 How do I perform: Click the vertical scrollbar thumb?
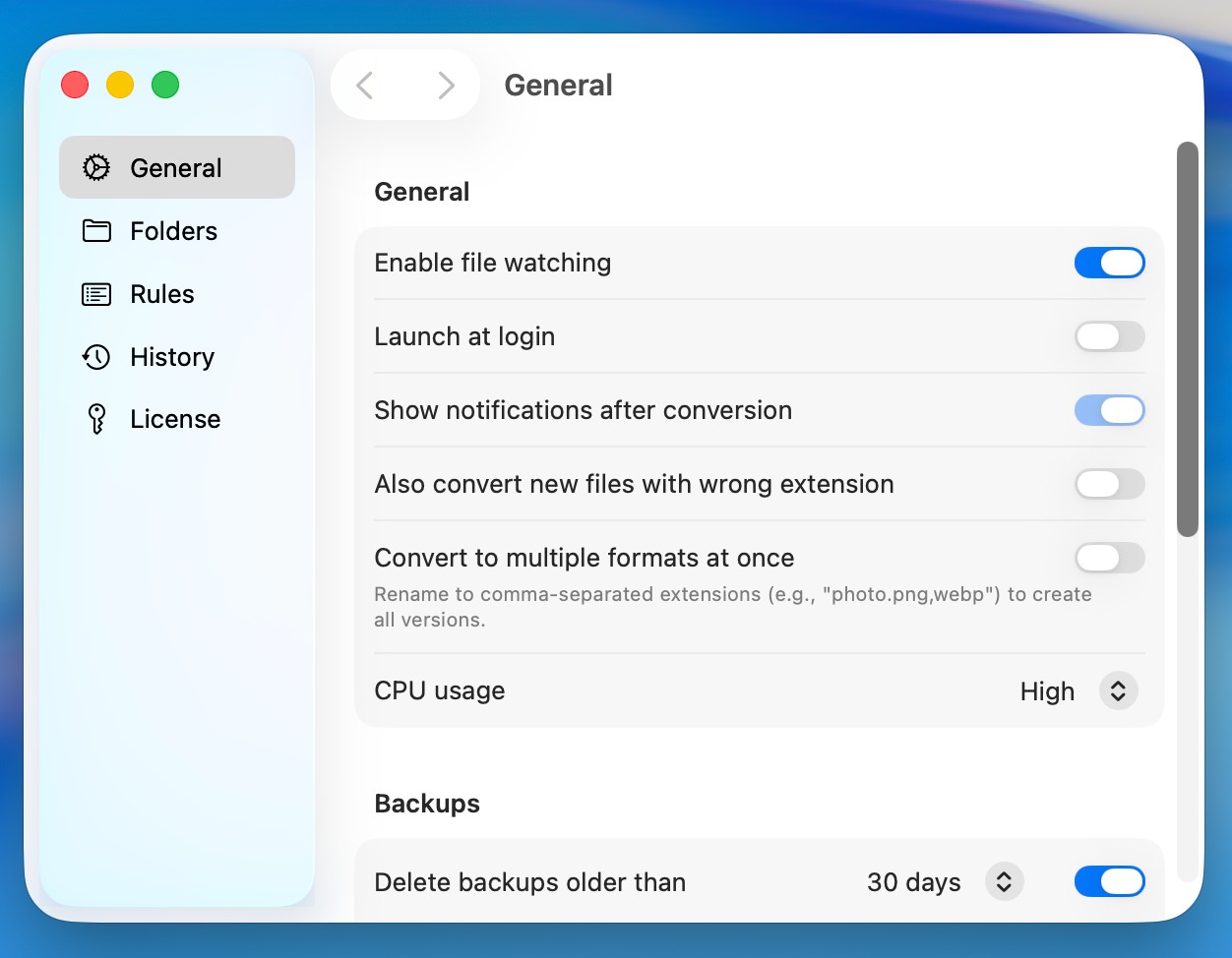pyautogui.click(x=1188, y=339)
